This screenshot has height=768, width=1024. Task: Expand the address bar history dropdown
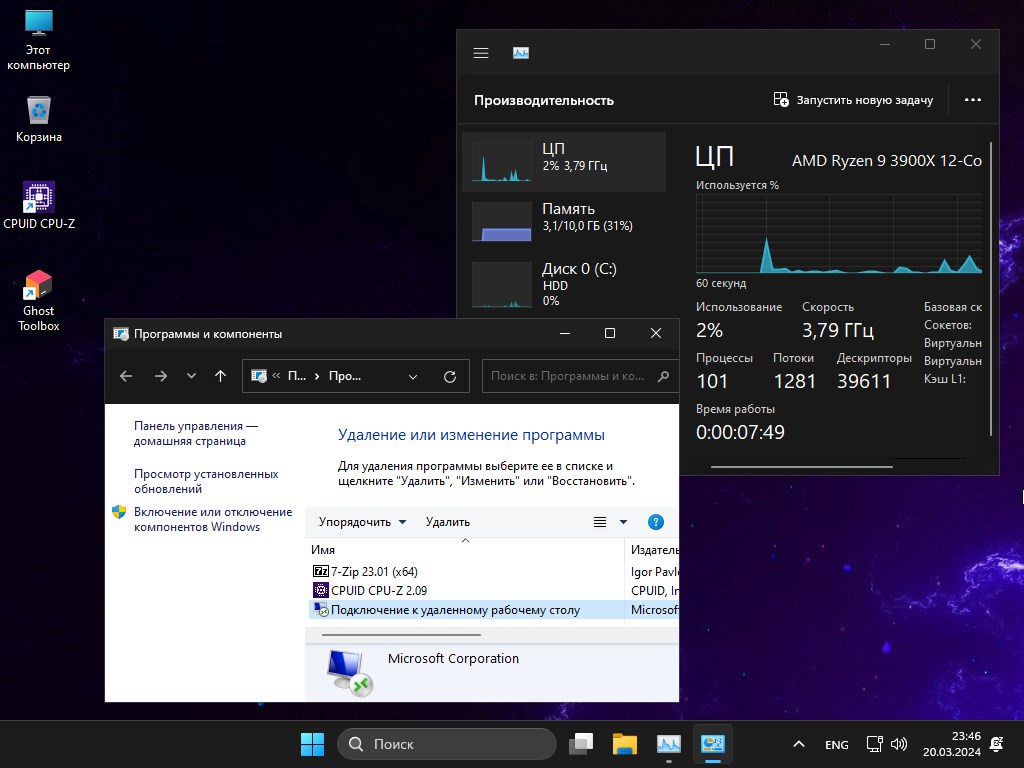point(413,377)
